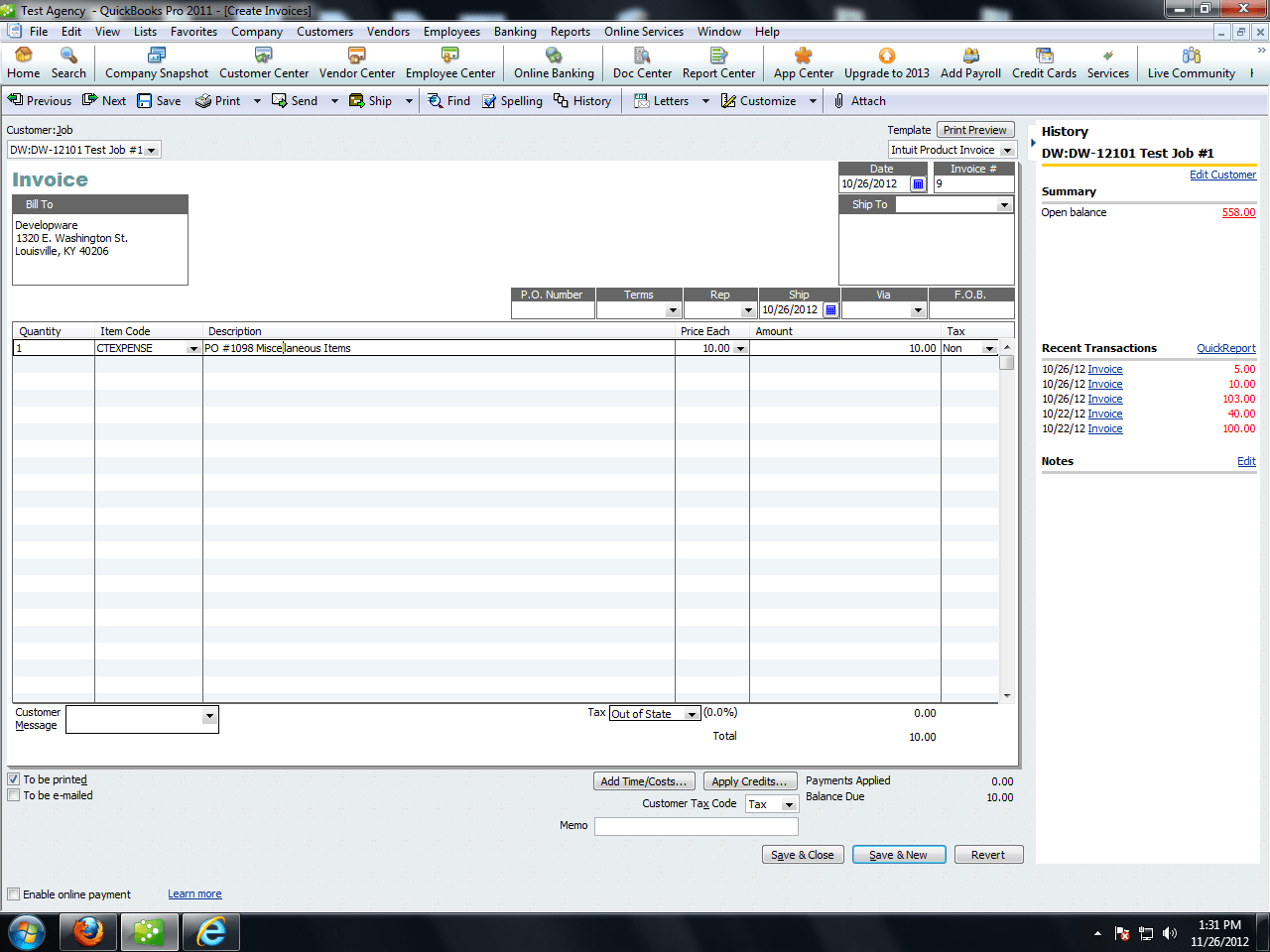Click the invoice Date calendar icon
1270x952 pixels.
coord(918,183)
